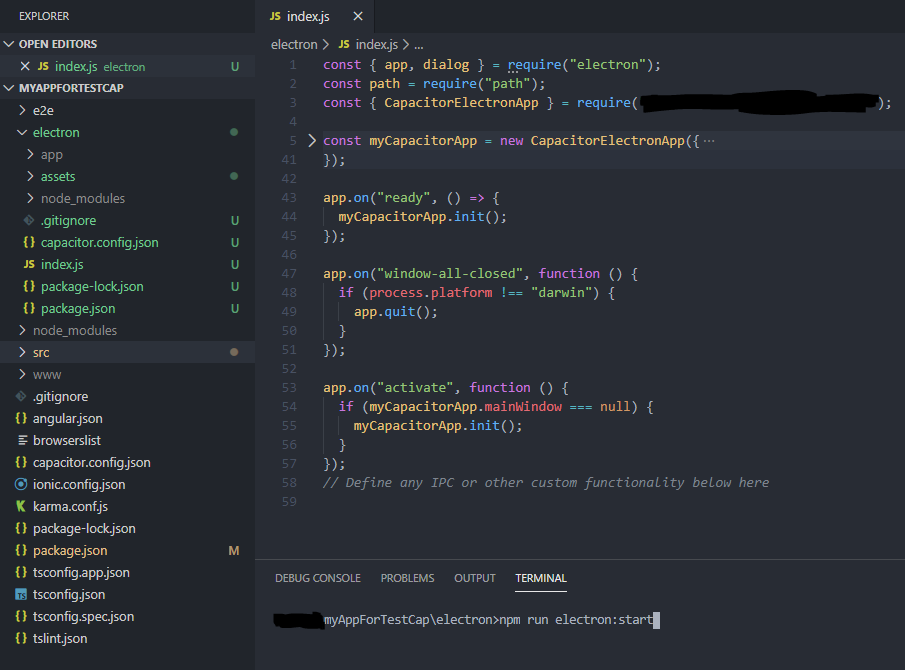This screenshot has height=670, width=905.
Task: Collapse the Open Editors section
Action: [9, 44]
